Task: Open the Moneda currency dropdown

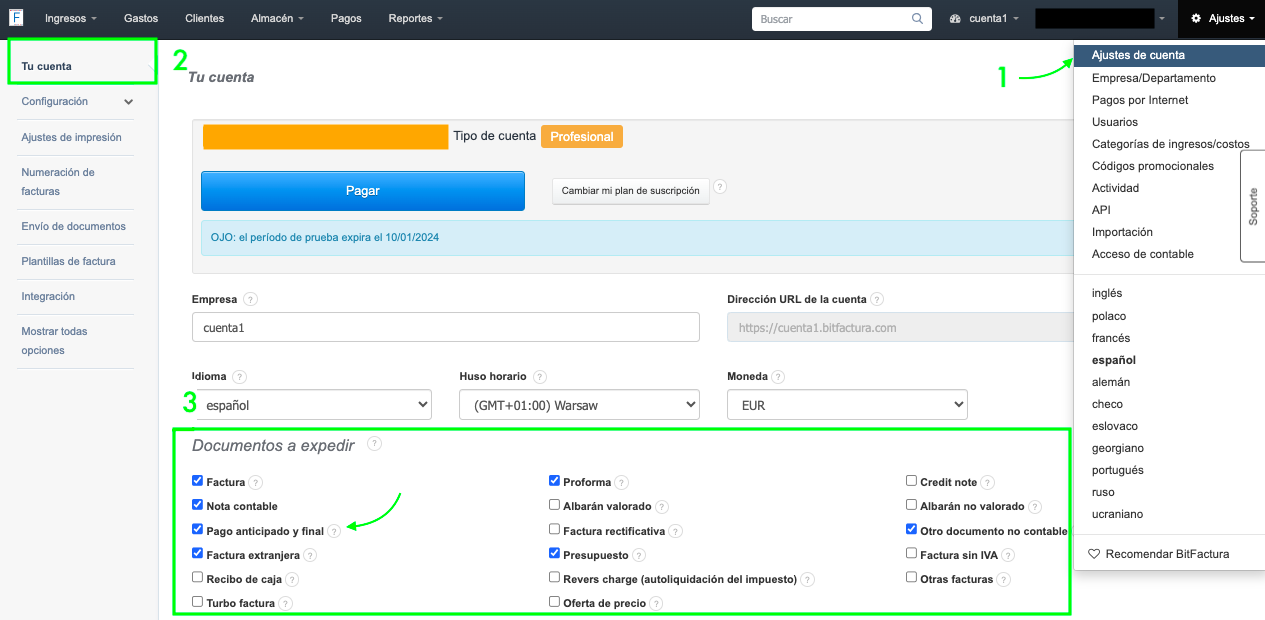Action: click(x=846, y=405)
